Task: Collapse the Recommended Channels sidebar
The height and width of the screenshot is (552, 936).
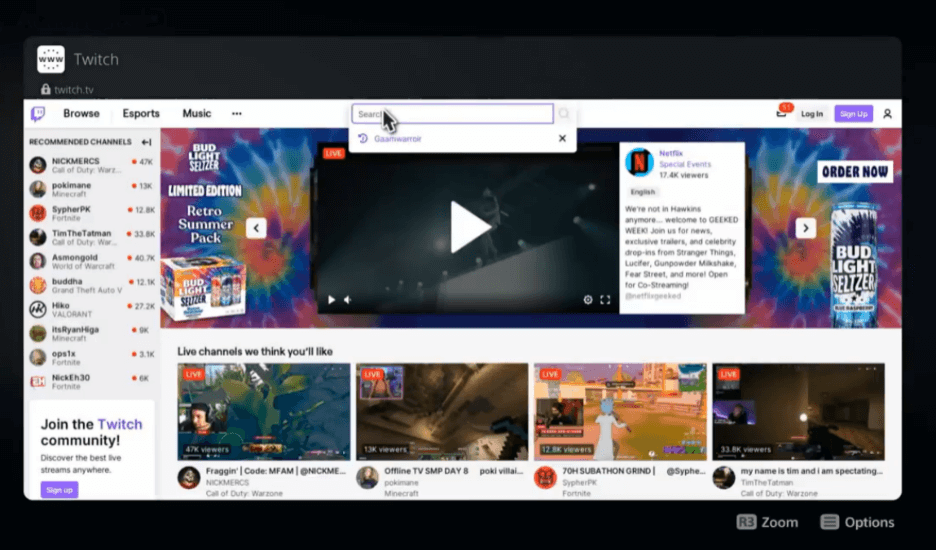Action: pyautogui.click(x=146, y=142)
